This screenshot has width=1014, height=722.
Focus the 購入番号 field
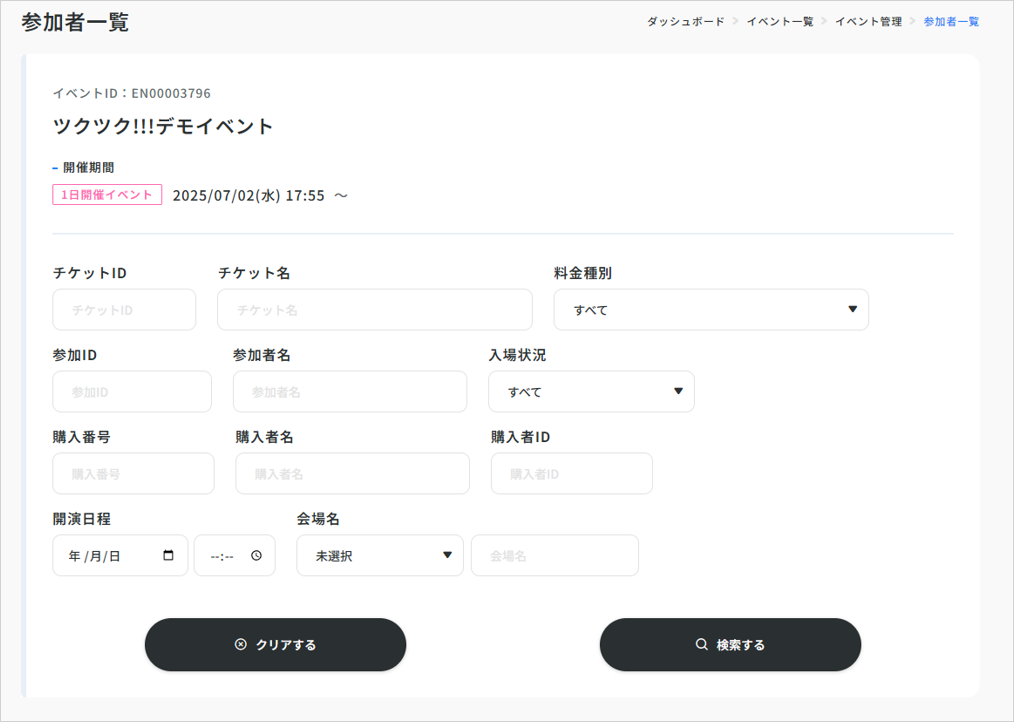(x=133, y=474)
